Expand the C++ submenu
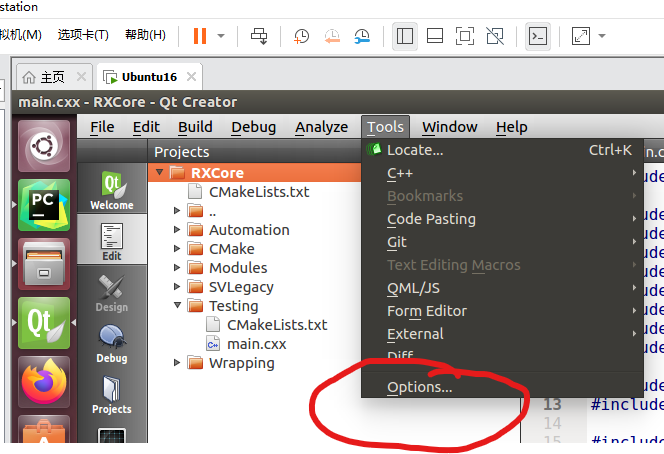The width and height of the screenshot is (664, 454). [502, 173]
